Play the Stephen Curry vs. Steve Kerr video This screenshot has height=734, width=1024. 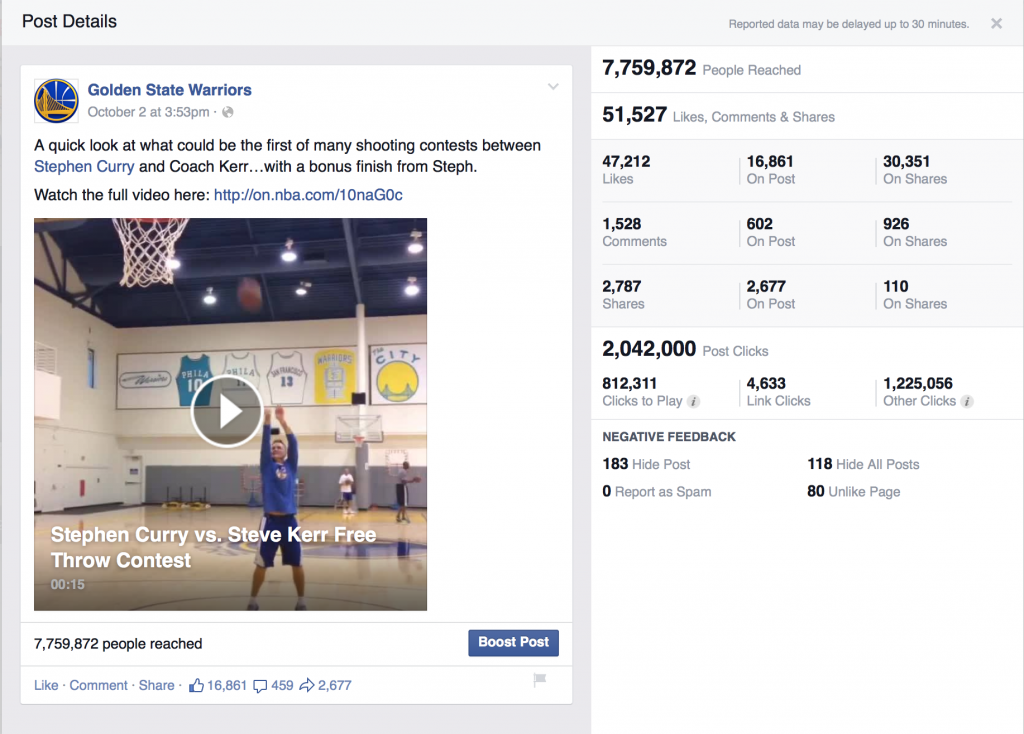click(227, 411)
